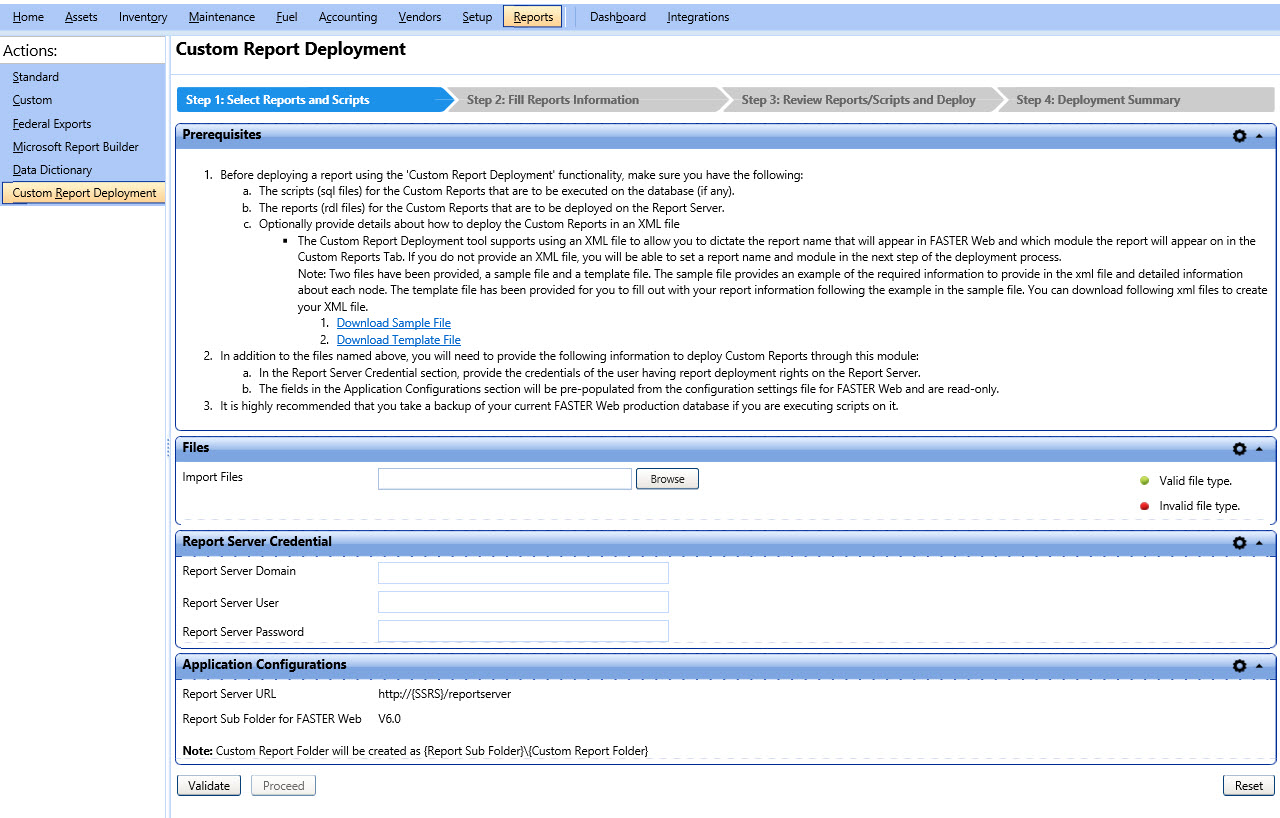Click the Validate button
The width and height of the screenshot is (1280, 818).
209,786
